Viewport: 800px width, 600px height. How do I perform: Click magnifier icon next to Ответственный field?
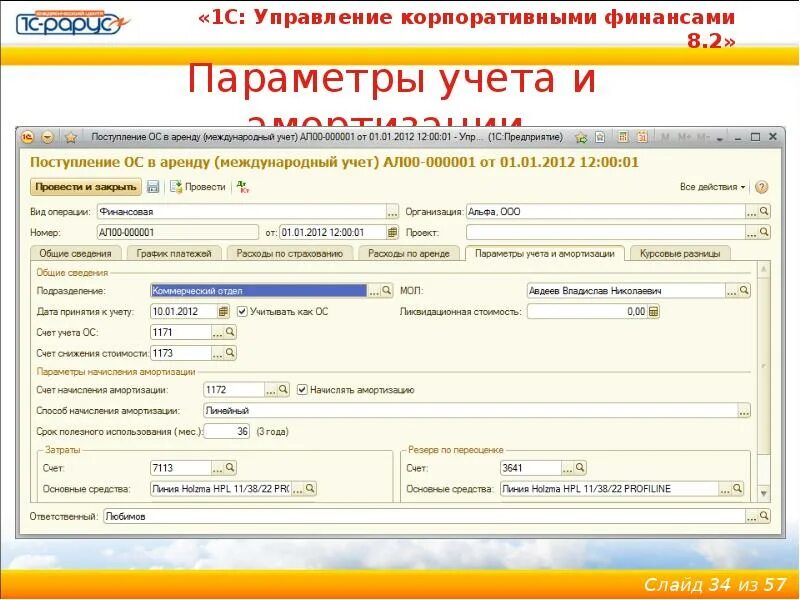(764, 516)
